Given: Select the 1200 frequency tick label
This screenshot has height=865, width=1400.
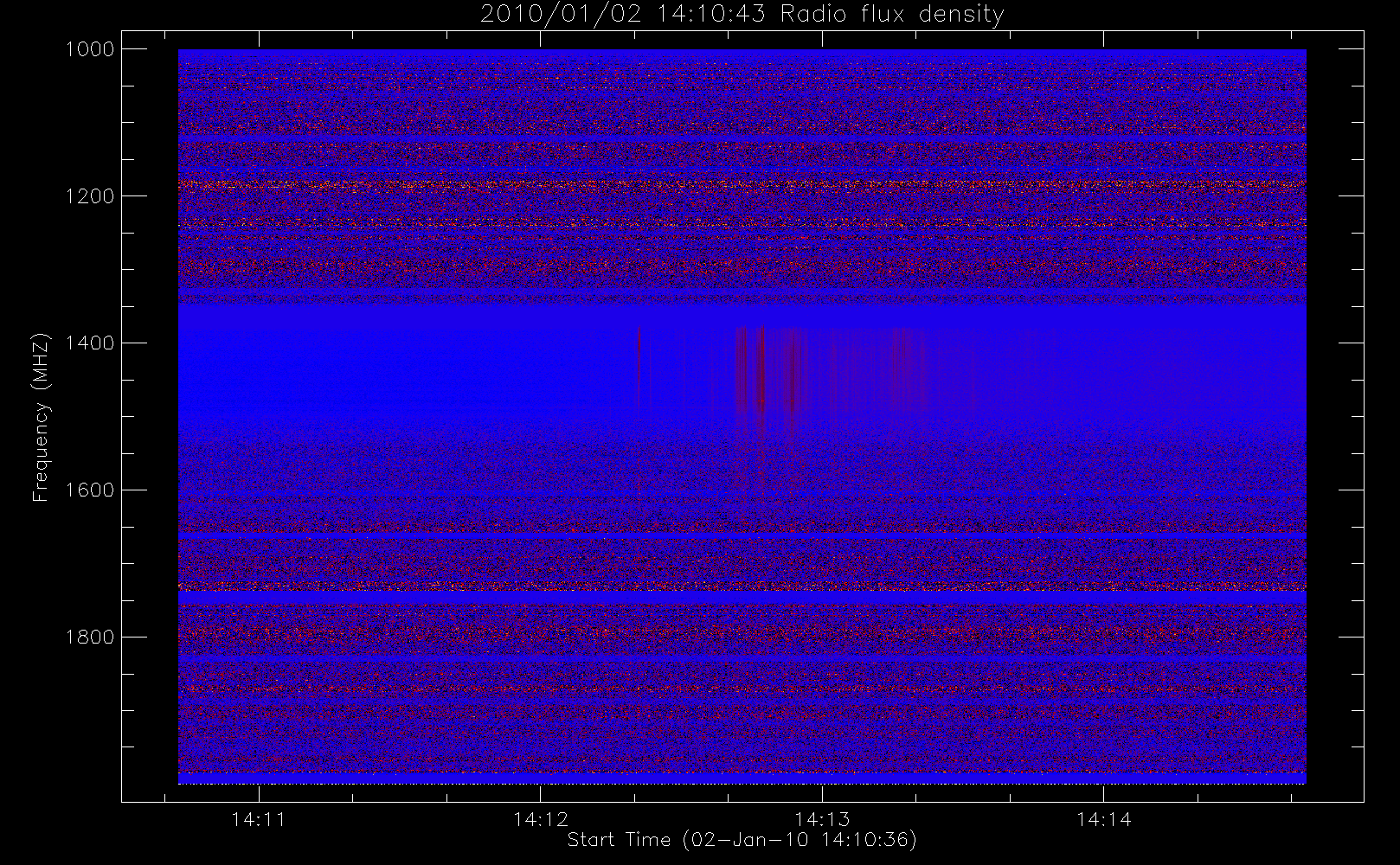Looking at the screenshot, I should tap(90, 196).
